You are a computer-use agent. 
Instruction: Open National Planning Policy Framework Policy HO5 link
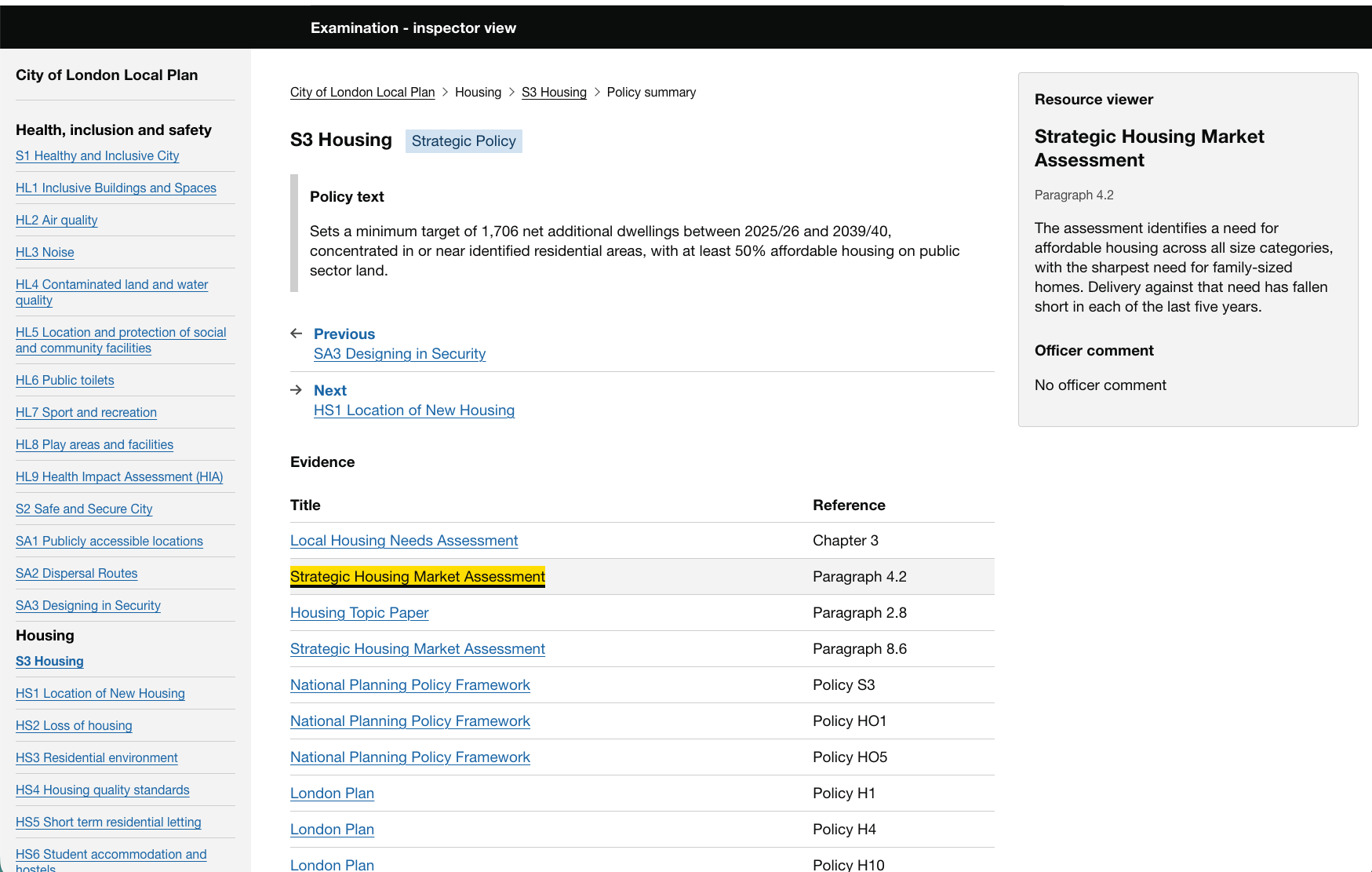(410, 757)
